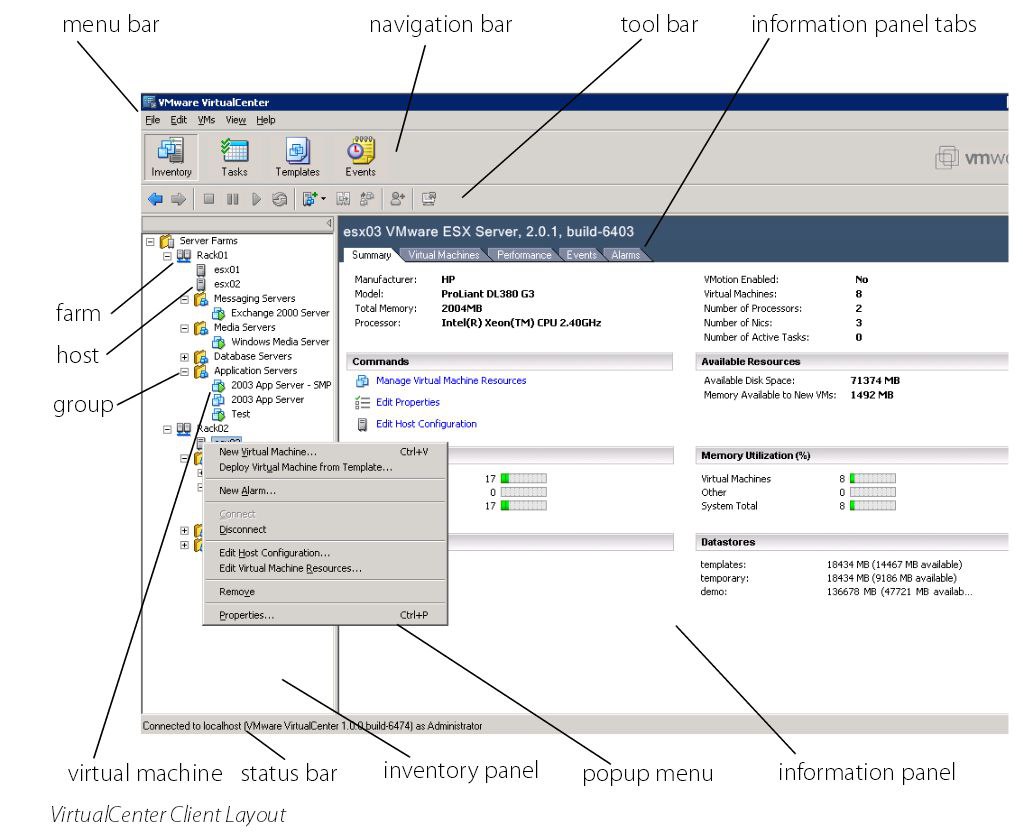Viewport: 1023px width, 839px height.
Task: Click the Rack02 farm icon
Action: [184, 429]
